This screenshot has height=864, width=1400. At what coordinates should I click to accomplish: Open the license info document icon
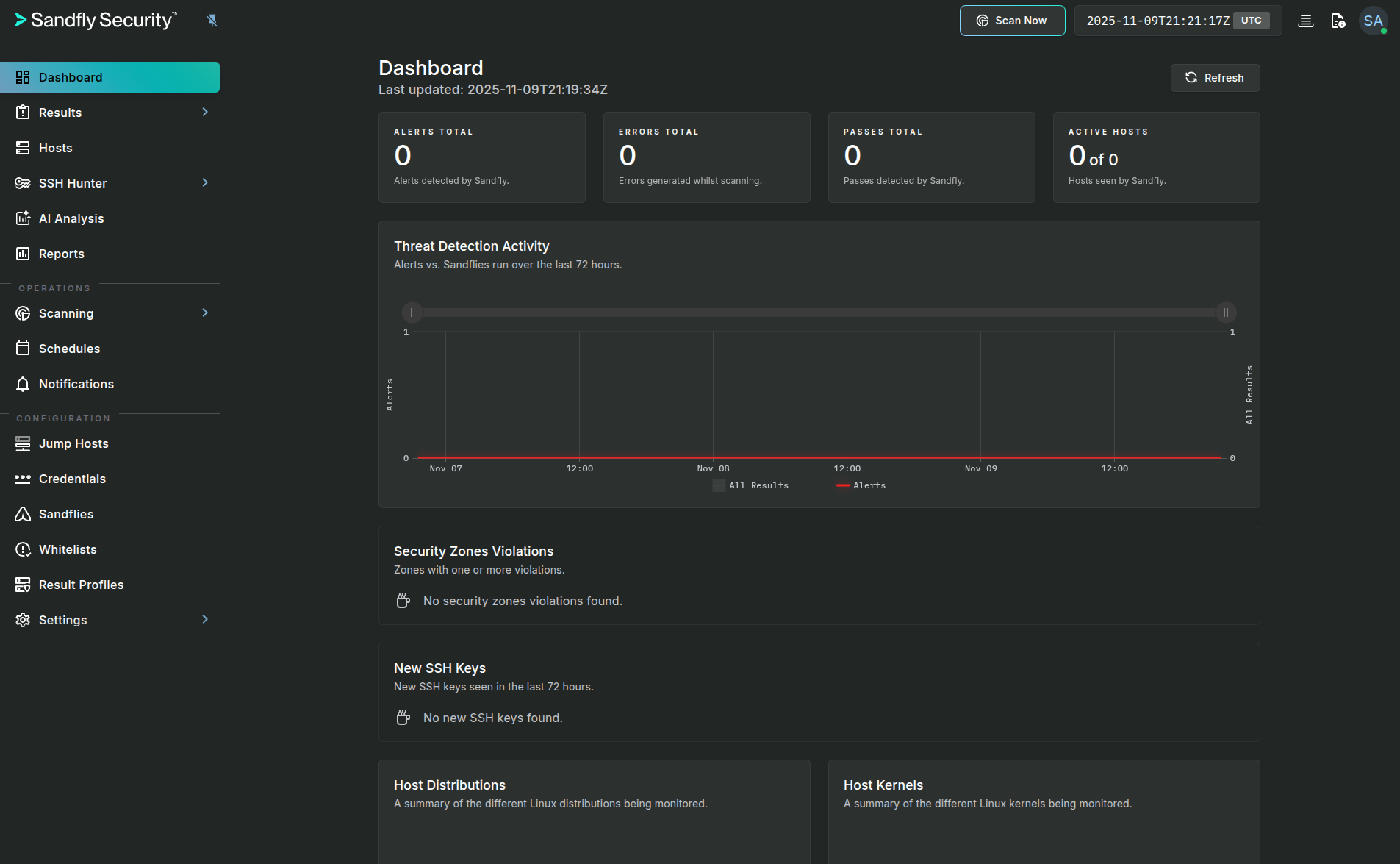click(1337, 20)
